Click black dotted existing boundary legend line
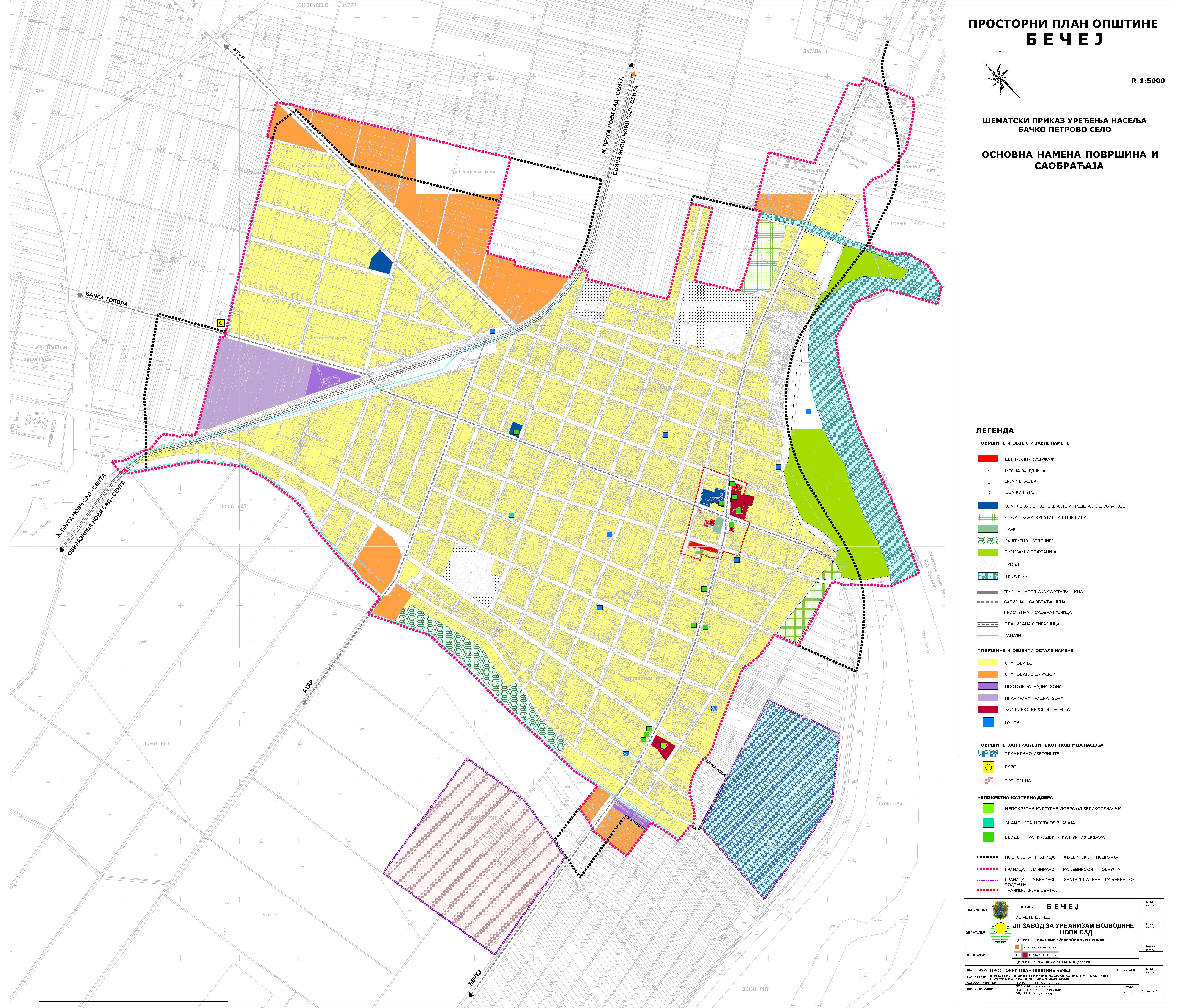1185x1008 pixels. (987, 857)
